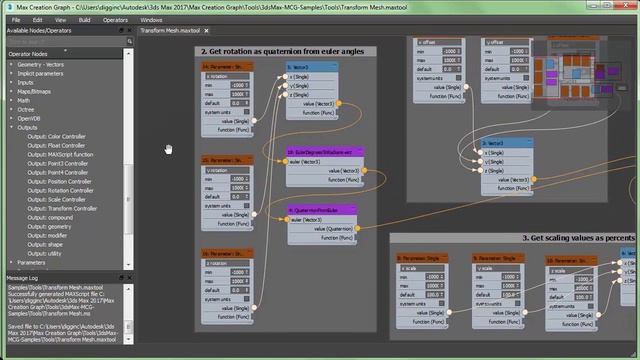Click the value (Quaternion) output port
Screen dimensions: 640x360
point(358,229)
